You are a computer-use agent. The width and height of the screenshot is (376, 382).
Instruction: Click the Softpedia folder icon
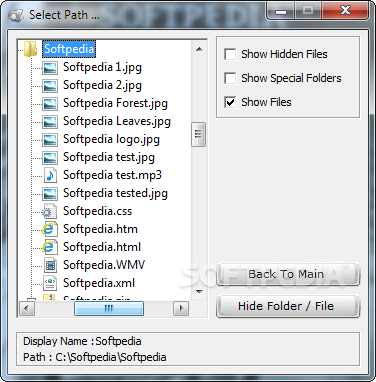pyautogui.click(x=31, y=49)
